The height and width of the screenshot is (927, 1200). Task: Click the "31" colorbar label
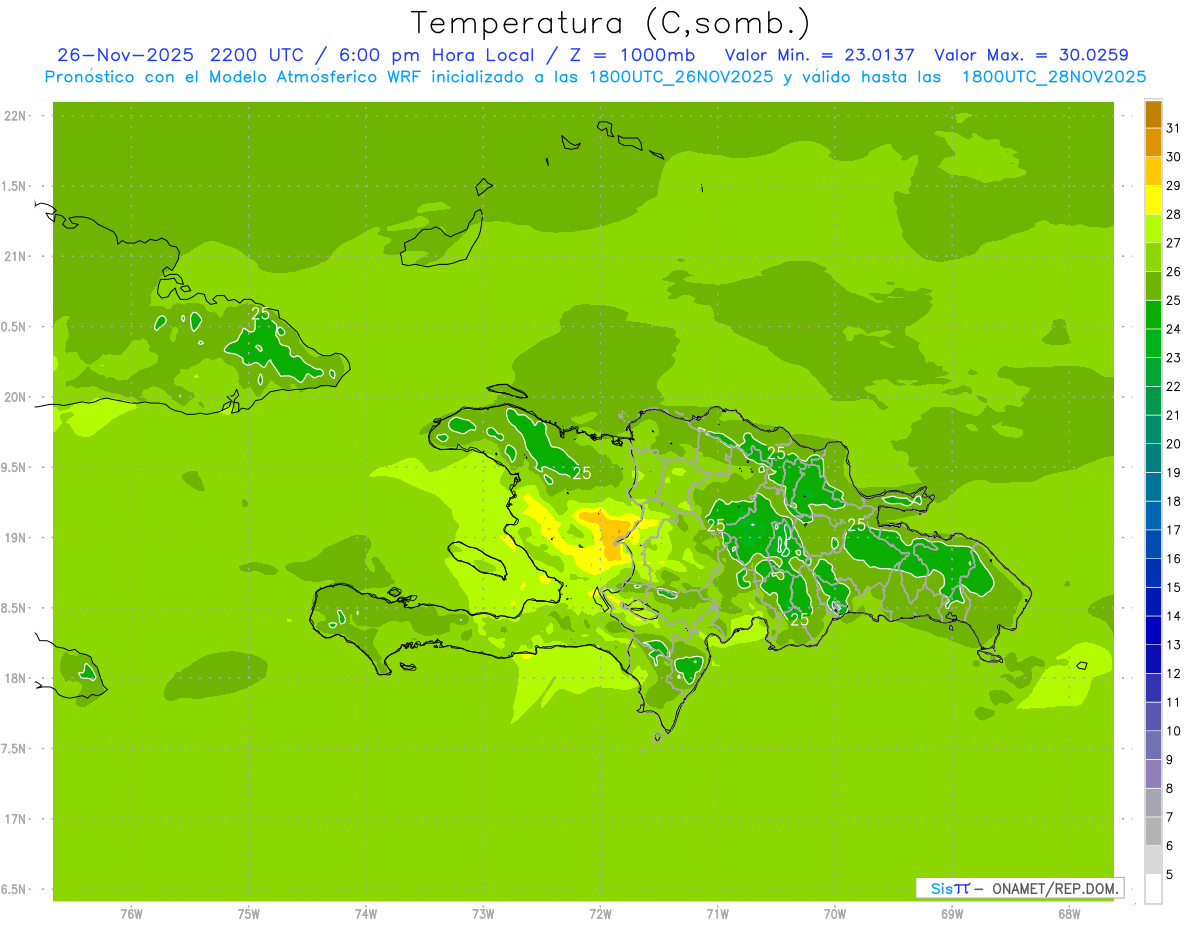point(1174,128)
